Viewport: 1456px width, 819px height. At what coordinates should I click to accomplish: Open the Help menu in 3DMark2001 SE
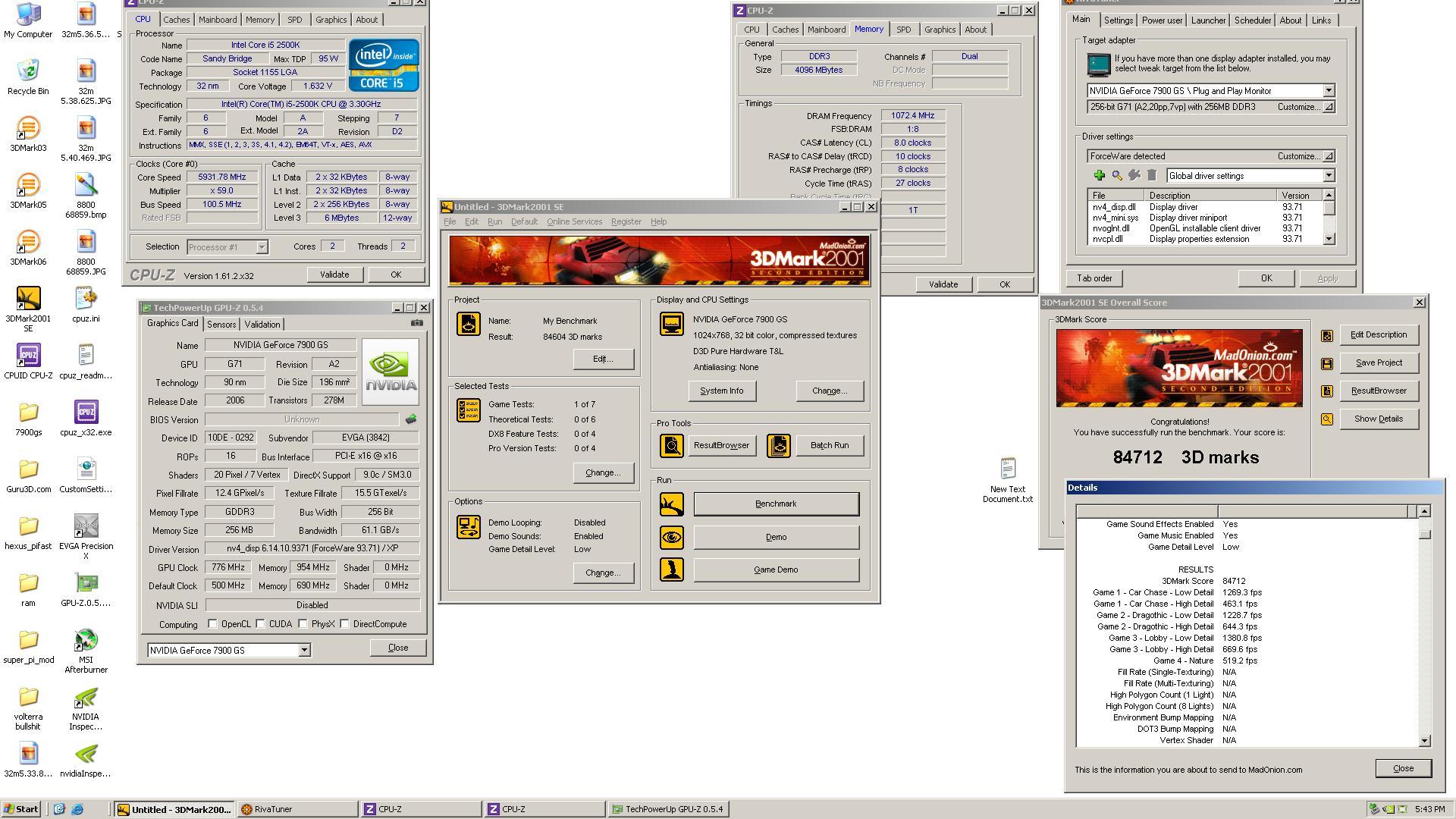(x=658, y=221)
